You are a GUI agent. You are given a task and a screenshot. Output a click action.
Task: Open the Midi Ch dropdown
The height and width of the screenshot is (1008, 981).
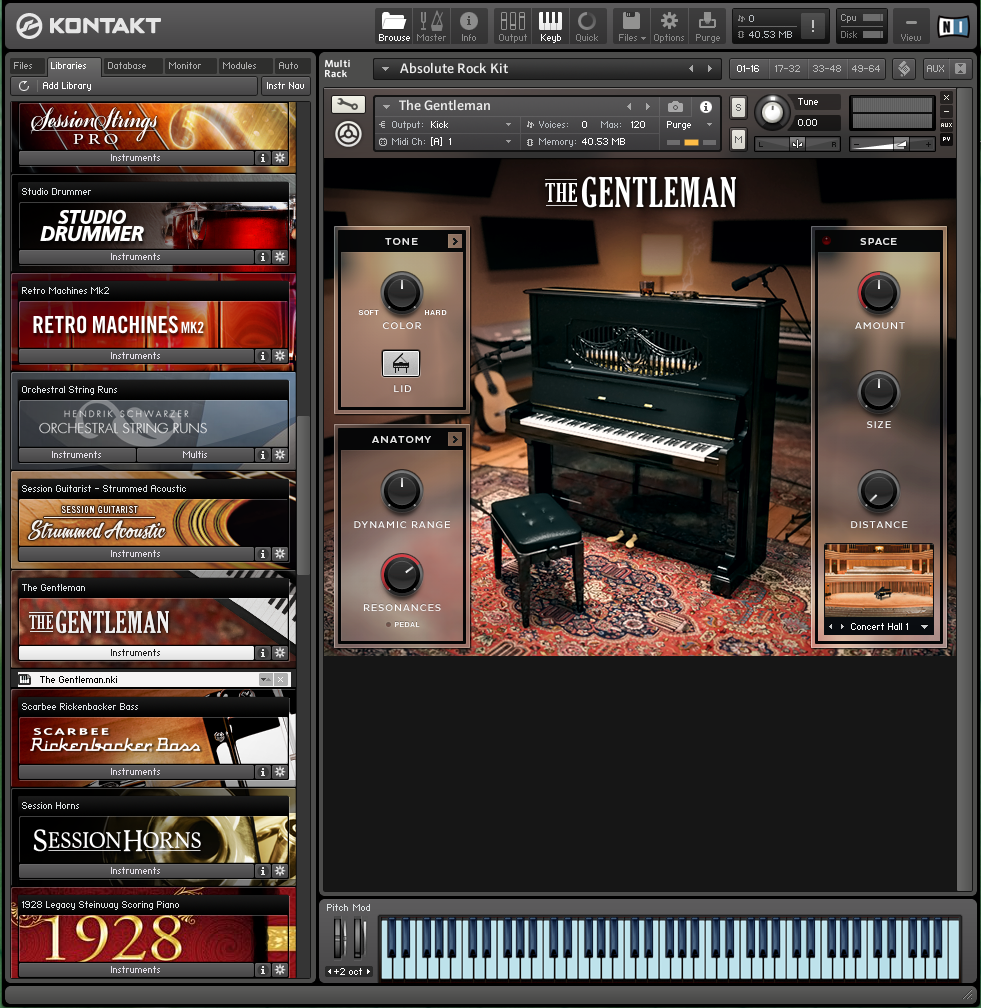pyautogui.click(x=508, y=142)
